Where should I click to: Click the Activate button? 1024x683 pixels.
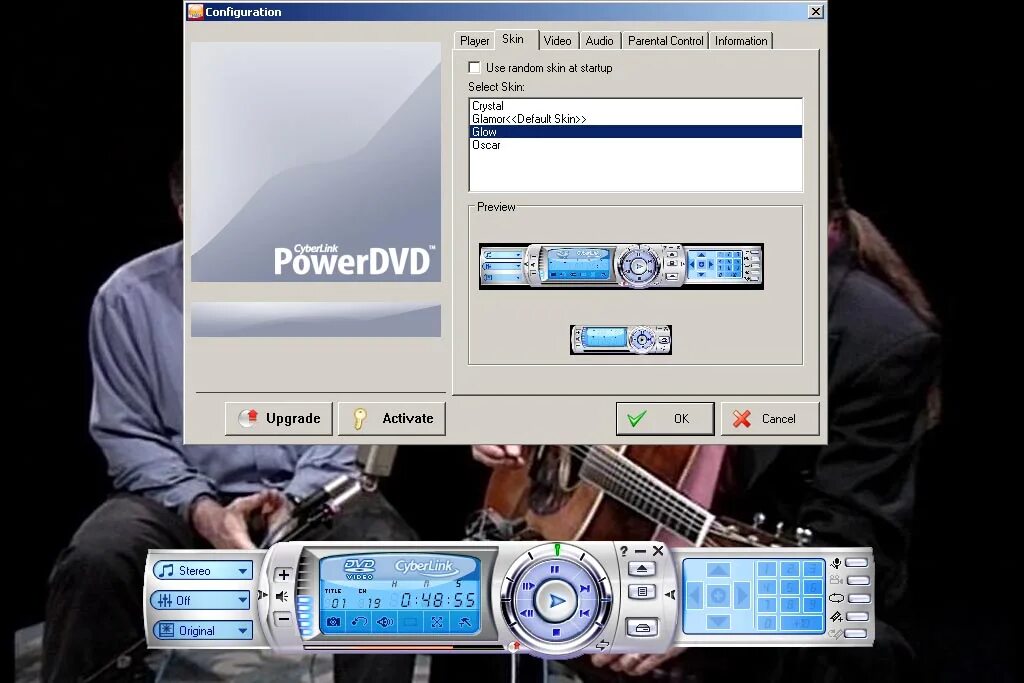click(392, 419)
